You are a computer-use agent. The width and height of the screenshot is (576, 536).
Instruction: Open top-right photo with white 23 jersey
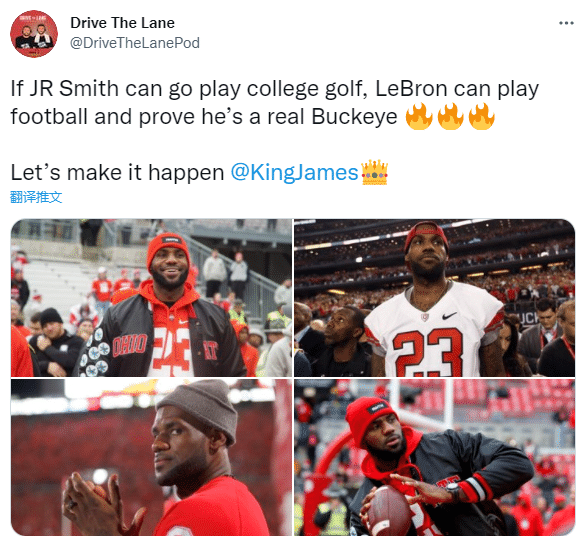[434, 298]
